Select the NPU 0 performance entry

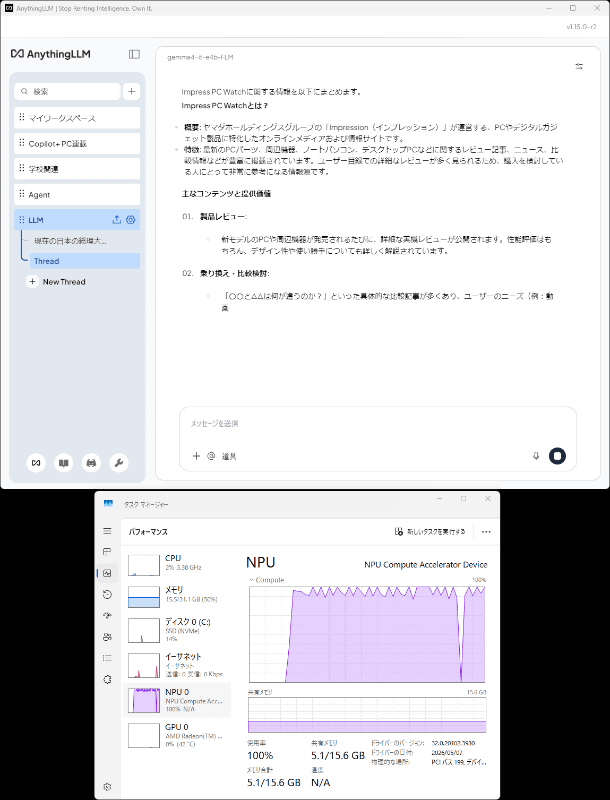tap(176, 700)
